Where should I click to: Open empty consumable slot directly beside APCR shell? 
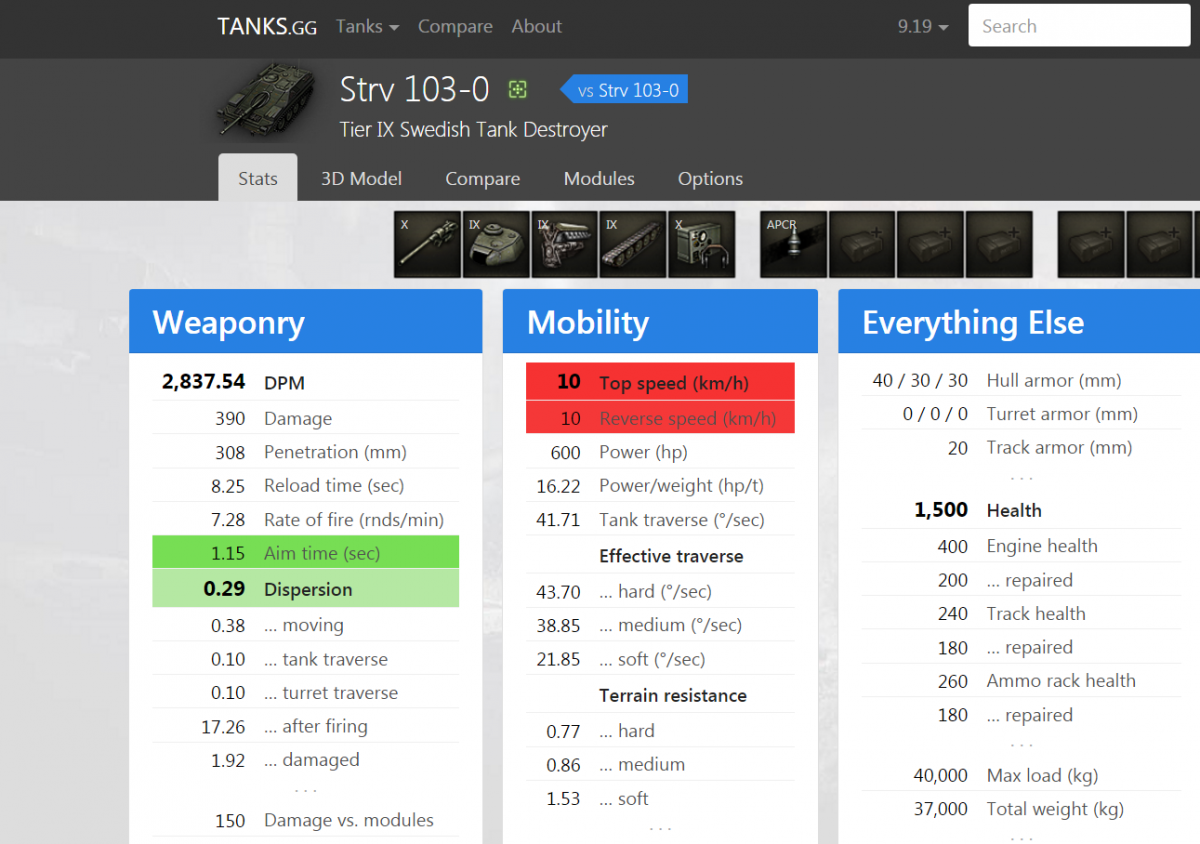click(862, 244)
